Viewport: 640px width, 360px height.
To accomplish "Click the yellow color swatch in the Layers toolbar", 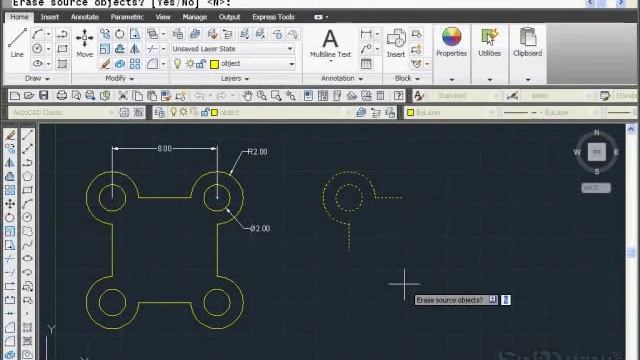I will click(x=214, y=112).
